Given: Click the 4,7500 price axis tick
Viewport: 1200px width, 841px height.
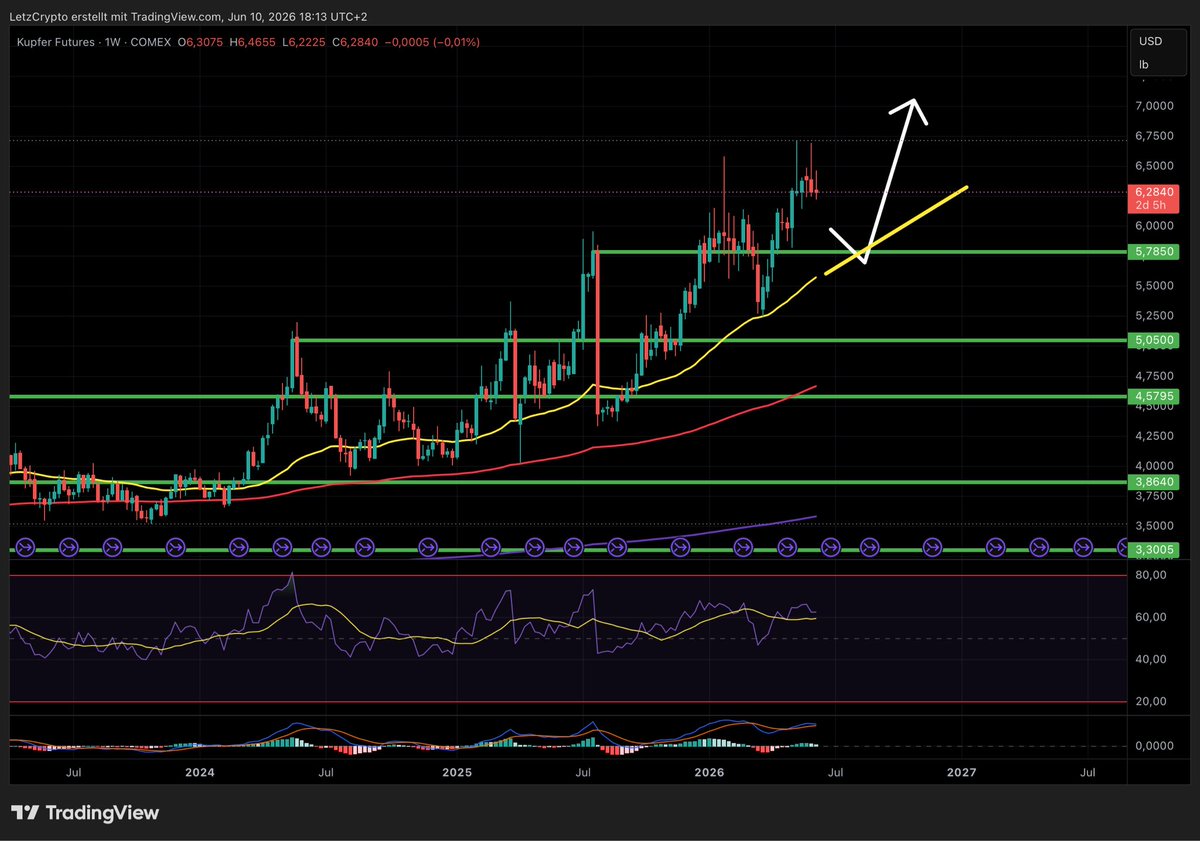Looking at the screenshot, I should pos(1153,376).
